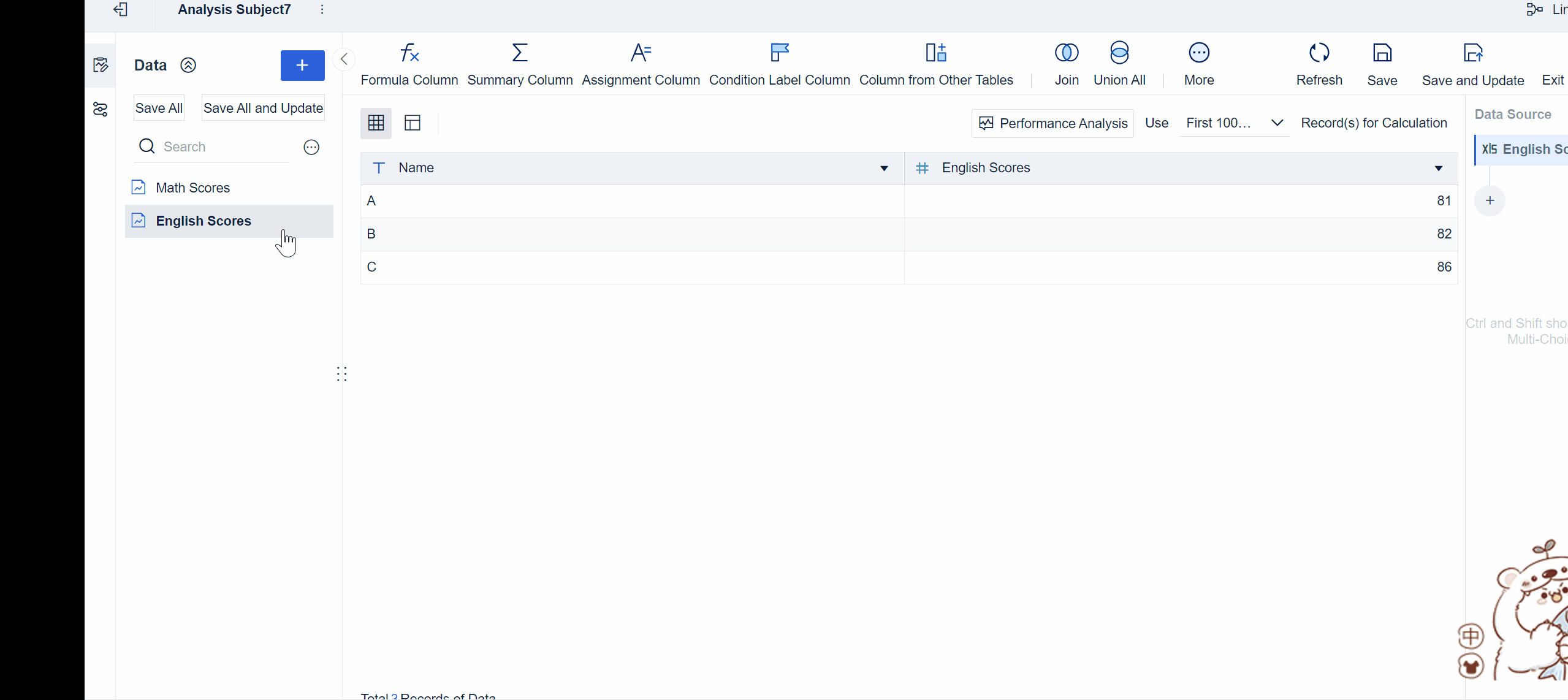Switch to field structure view
Screen dimensions: 1568x700
point(413,123)
